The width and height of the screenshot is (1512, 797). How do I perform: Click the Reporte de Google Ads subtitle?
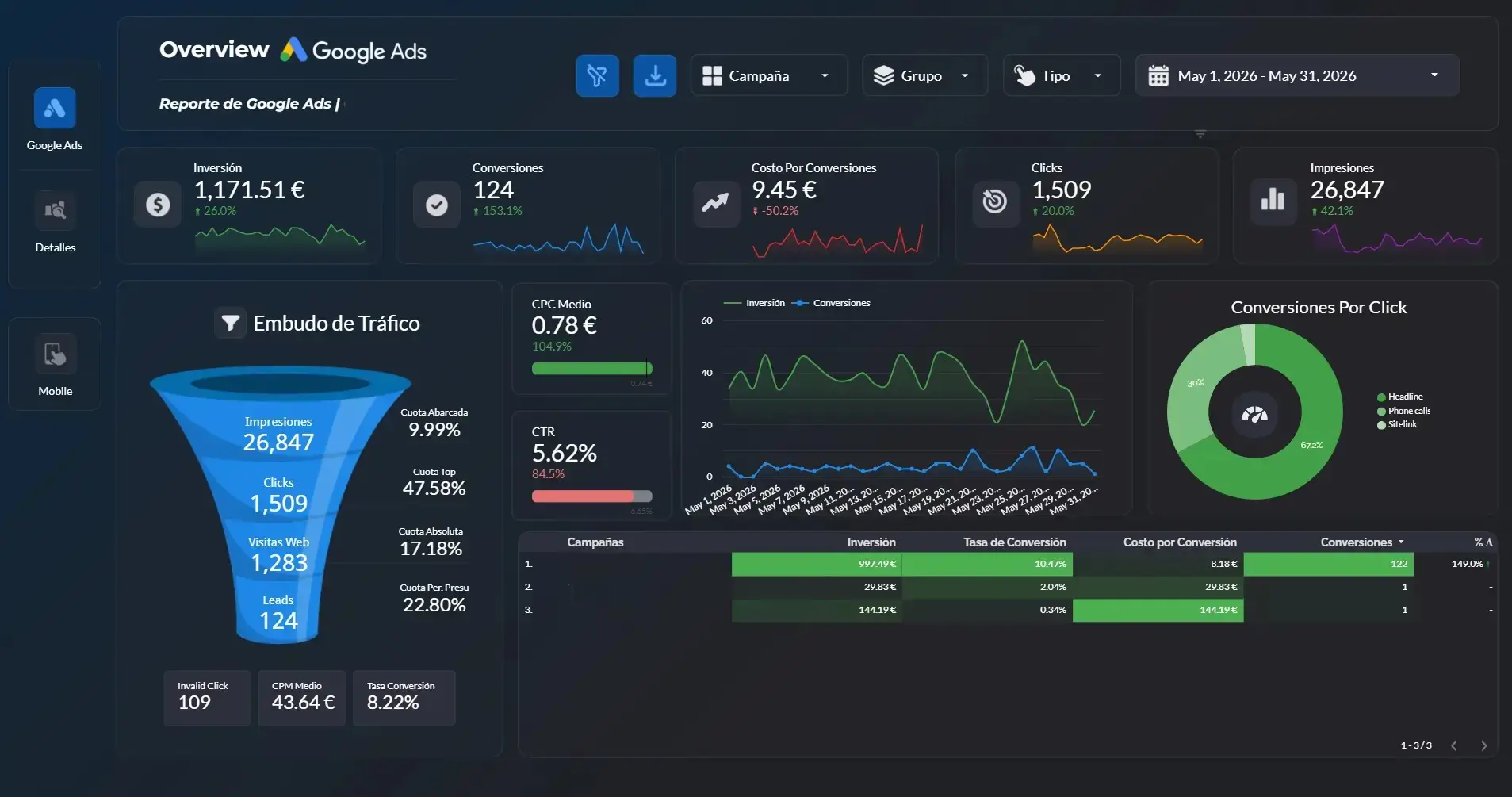point(250,104)
